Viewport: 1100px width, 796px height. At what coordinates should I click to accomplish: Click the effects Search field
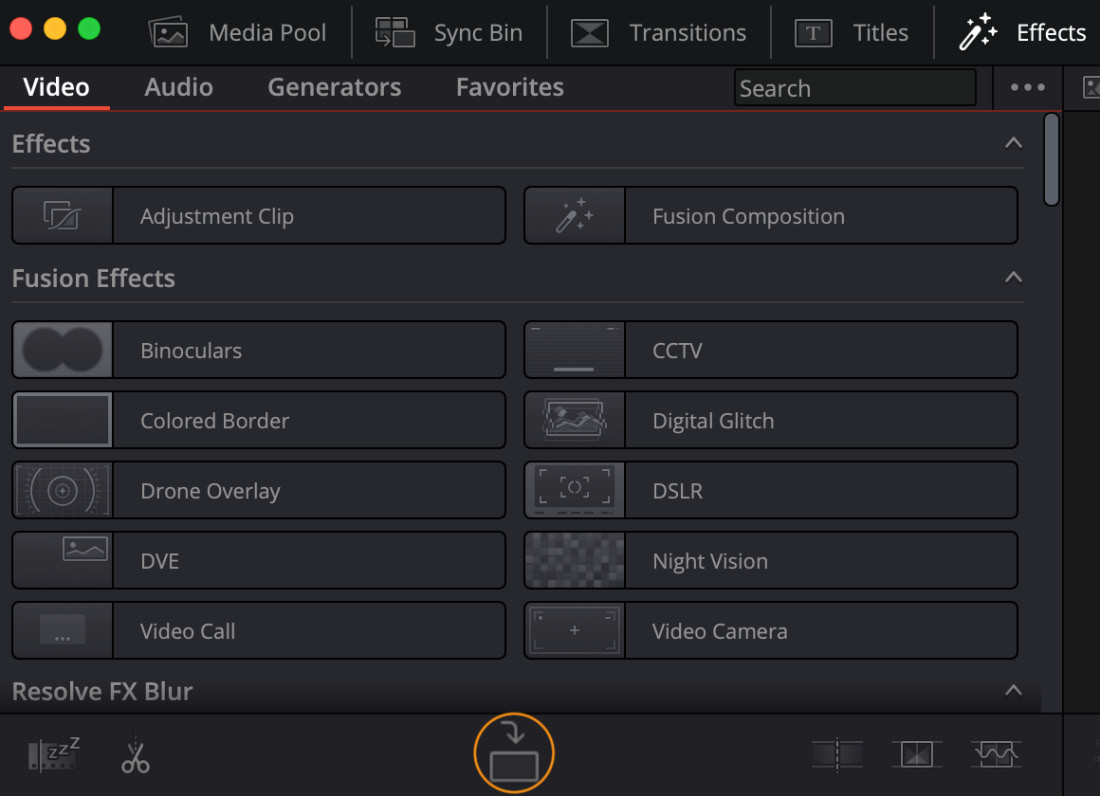tap(854, 88)
